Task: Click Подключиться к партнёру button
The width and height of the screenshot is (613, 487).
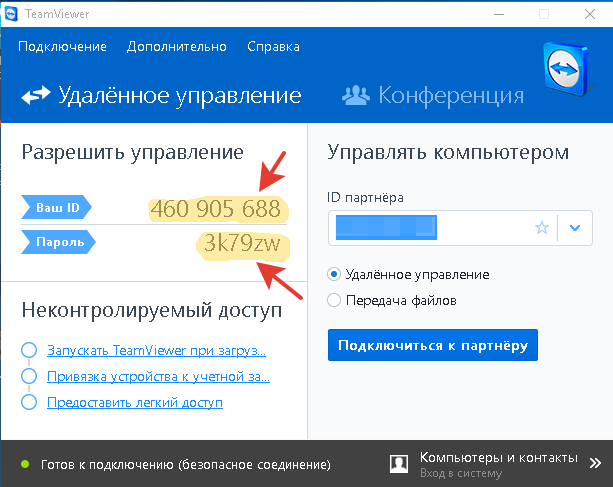Action: [433, 345]
